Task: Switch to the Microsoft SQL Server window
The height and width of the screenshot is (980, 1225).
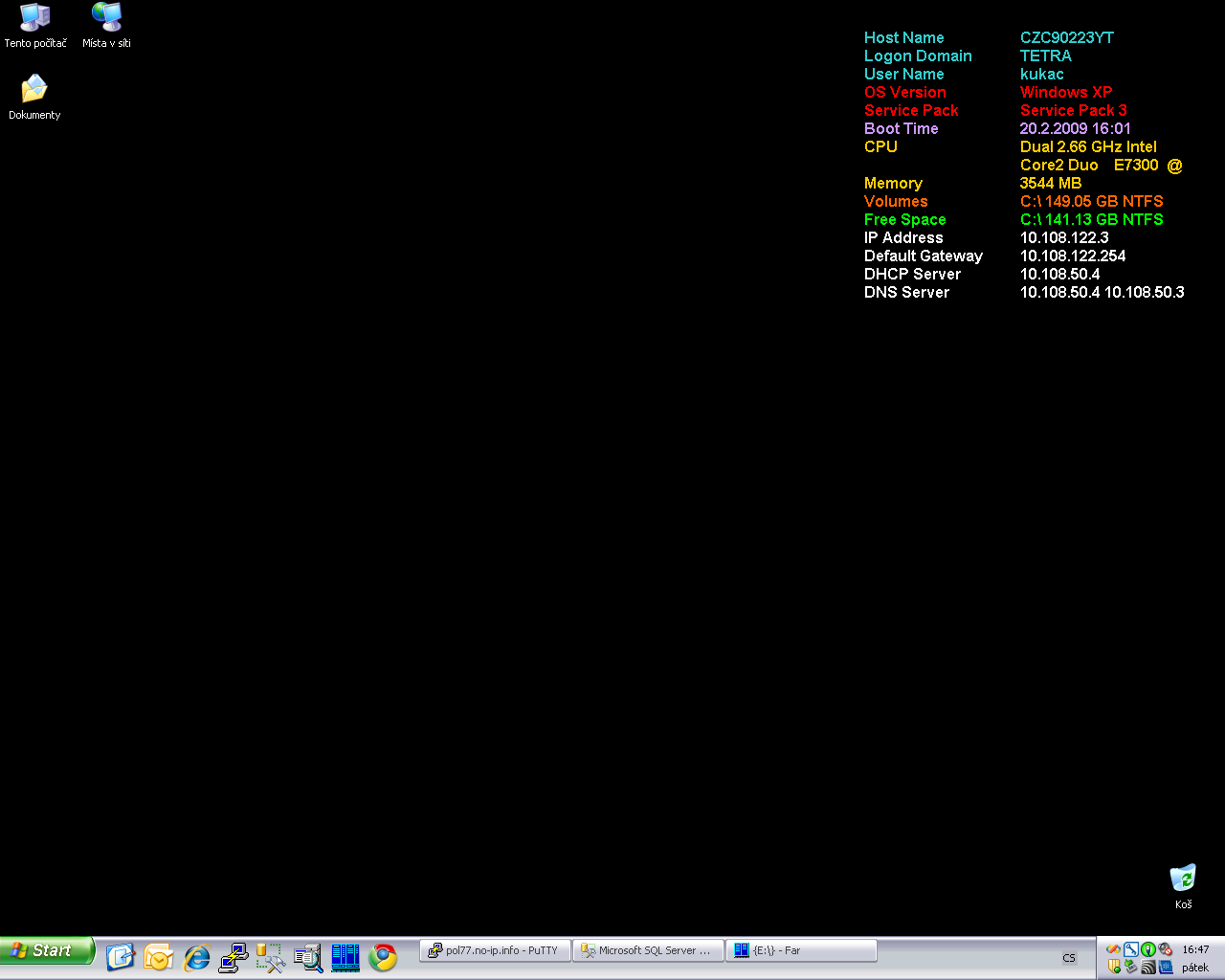Action: coord(647,950)
